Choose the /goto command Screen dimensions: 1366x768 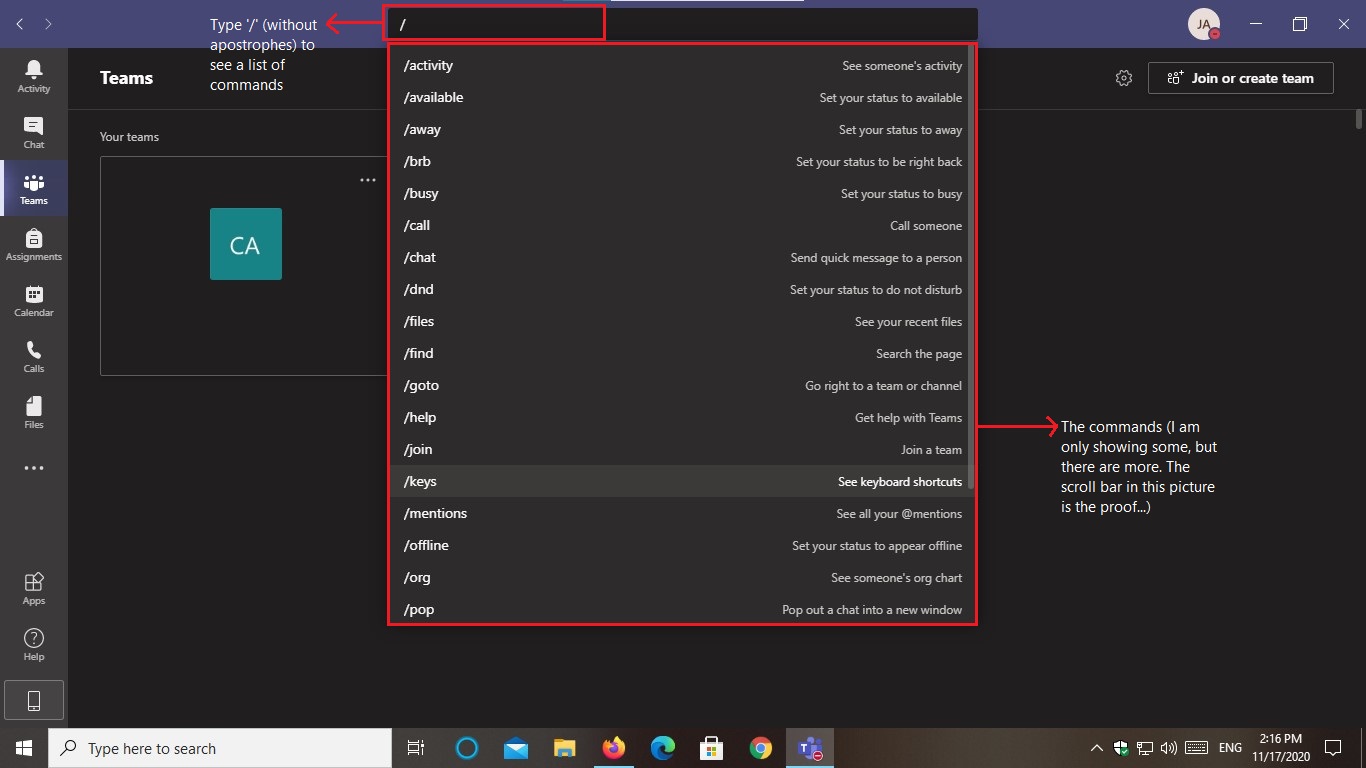[681, 386]
